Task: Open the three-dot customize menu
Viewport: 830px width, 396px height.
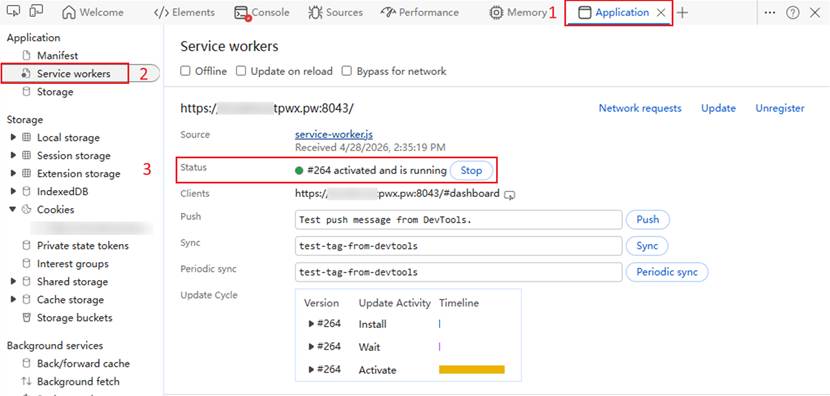Action: 771,13
